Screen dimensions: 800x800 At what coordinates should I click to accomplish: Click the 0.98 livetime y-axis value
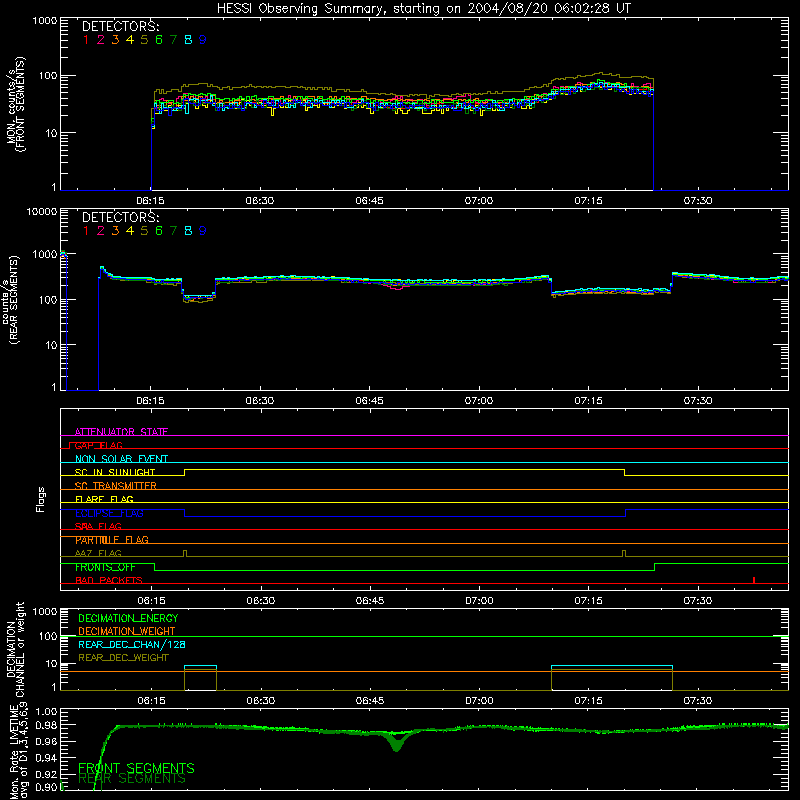[x=46, y=725]
